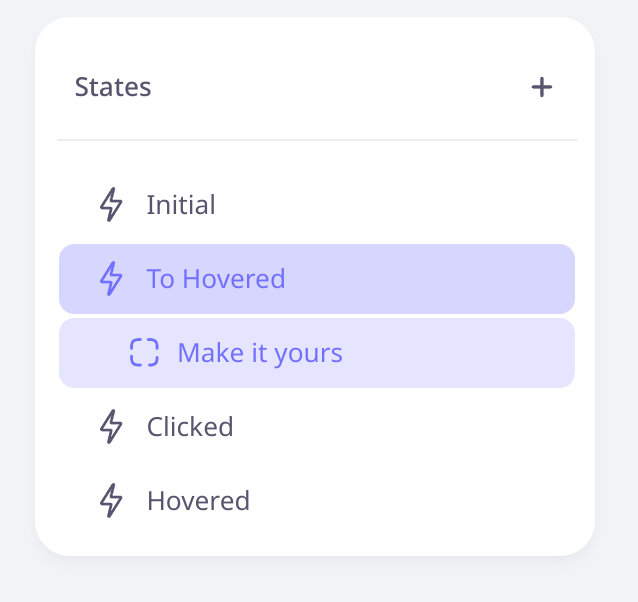Click empty space in the Make it yours row

tap(456, 353)
